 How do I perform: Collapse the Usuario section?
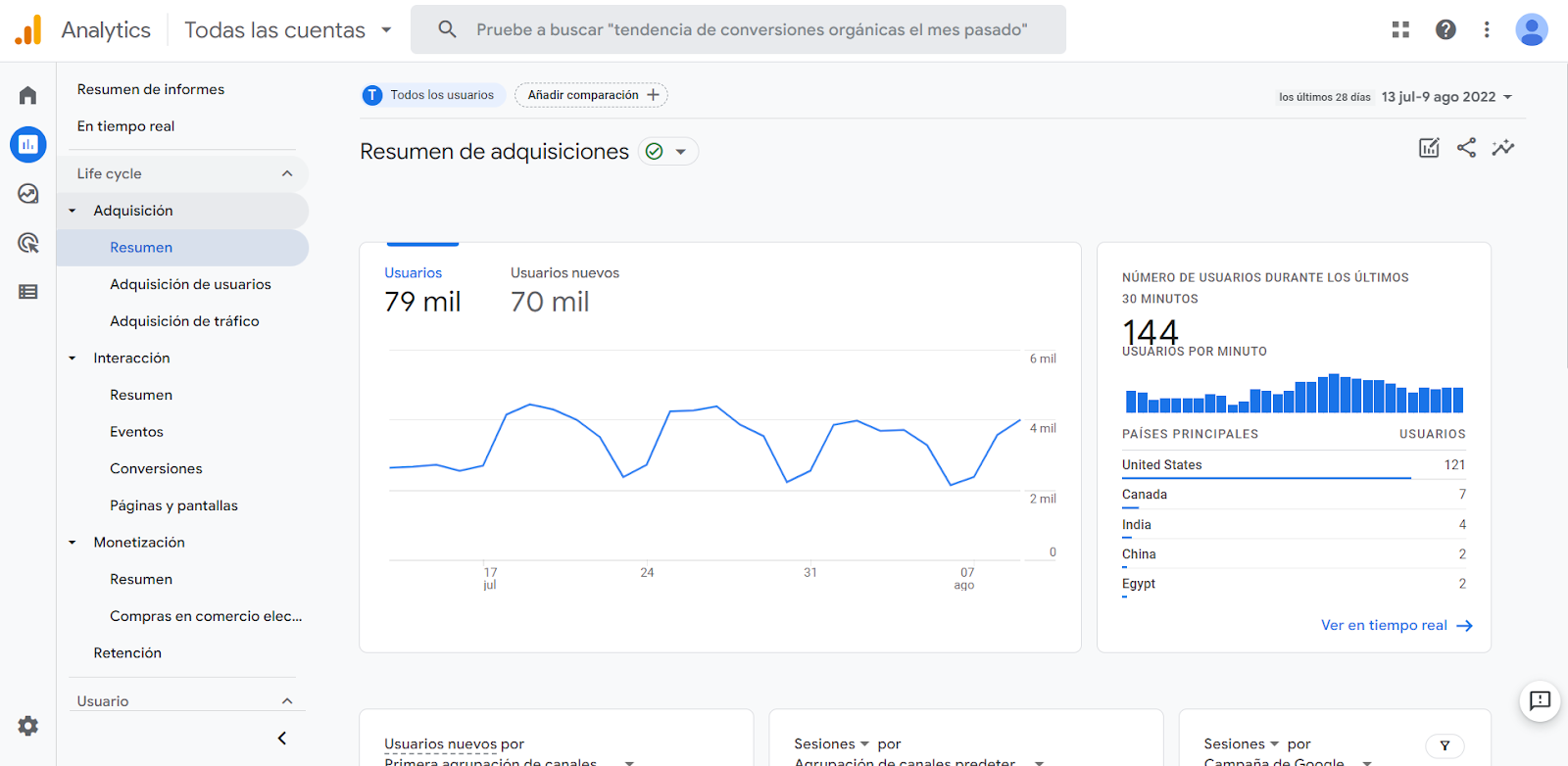click(287, 700)
